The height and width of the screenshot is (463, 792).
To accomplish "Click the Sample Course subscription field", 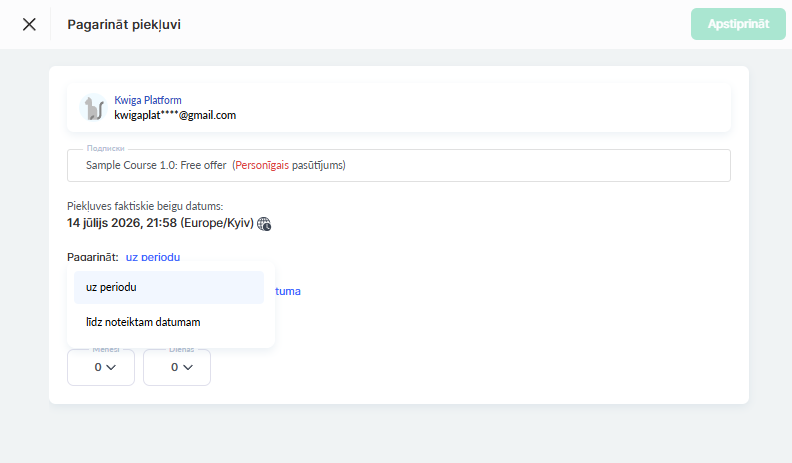I will coord(399,165).
